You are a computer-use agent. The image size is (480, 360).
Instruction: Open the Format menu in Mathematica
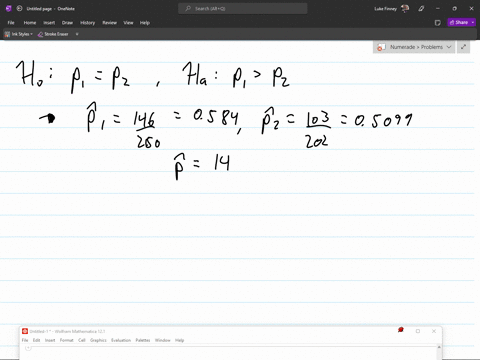point(66,340)
